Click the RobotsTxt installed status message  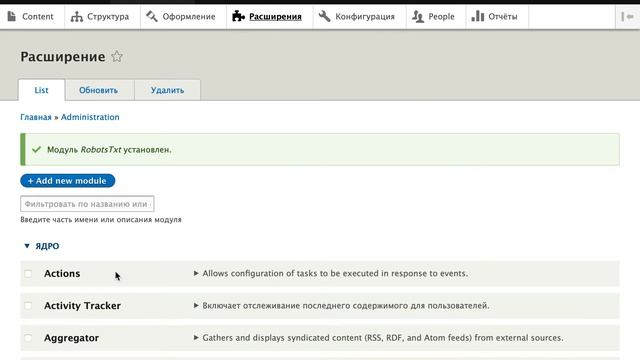(x=320, y=149)
